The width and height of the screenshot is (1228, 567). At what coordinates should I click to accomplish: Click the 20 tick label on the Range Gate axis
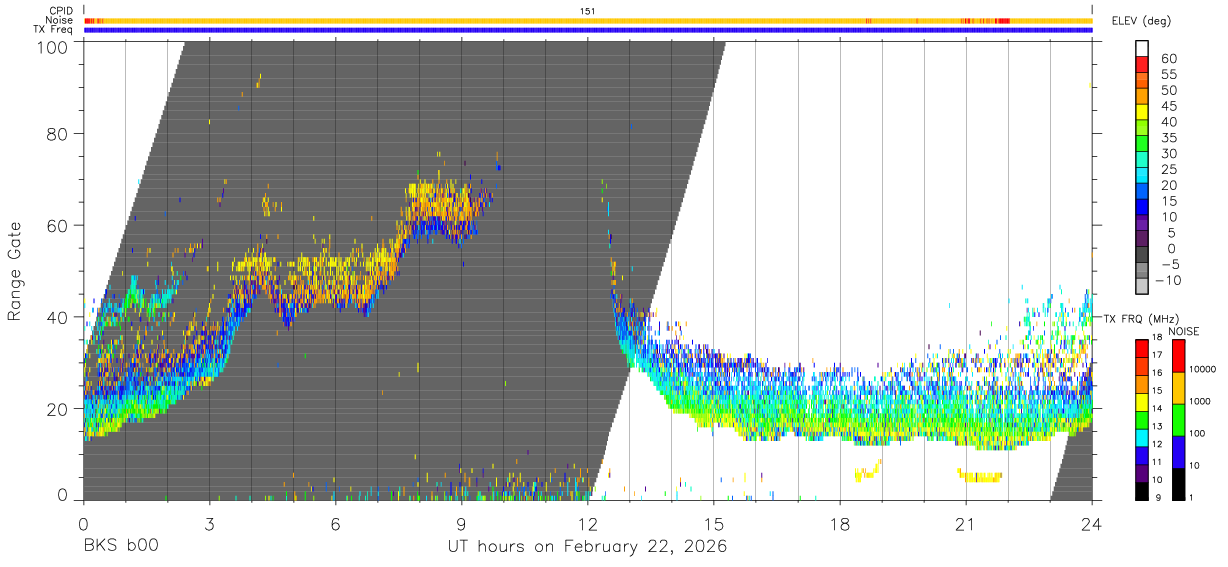click(59, 408)
